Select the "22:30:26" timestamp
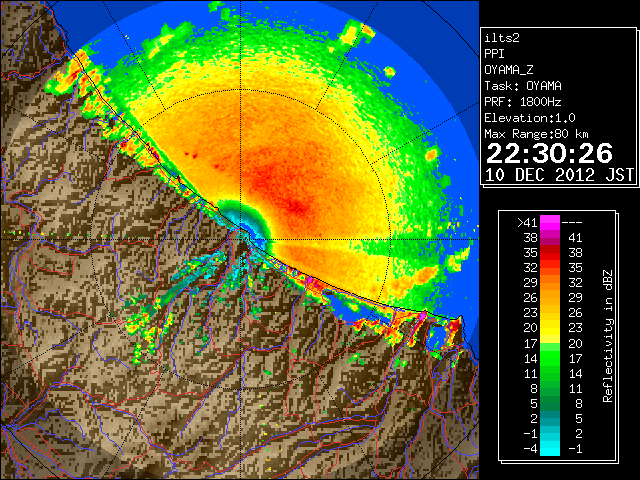The image size is (640, 480). pyautogui.click(x=549, y=153)
